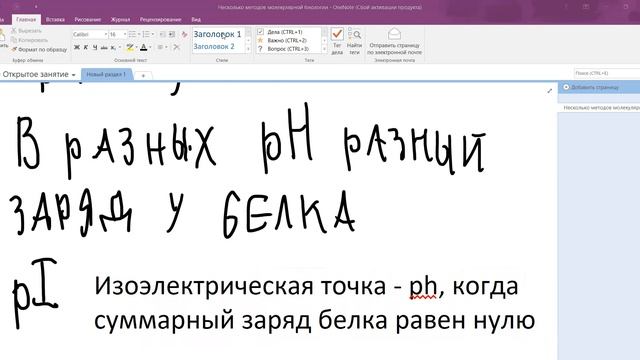Toggle Italic (К) formatting

click(86, 47)
